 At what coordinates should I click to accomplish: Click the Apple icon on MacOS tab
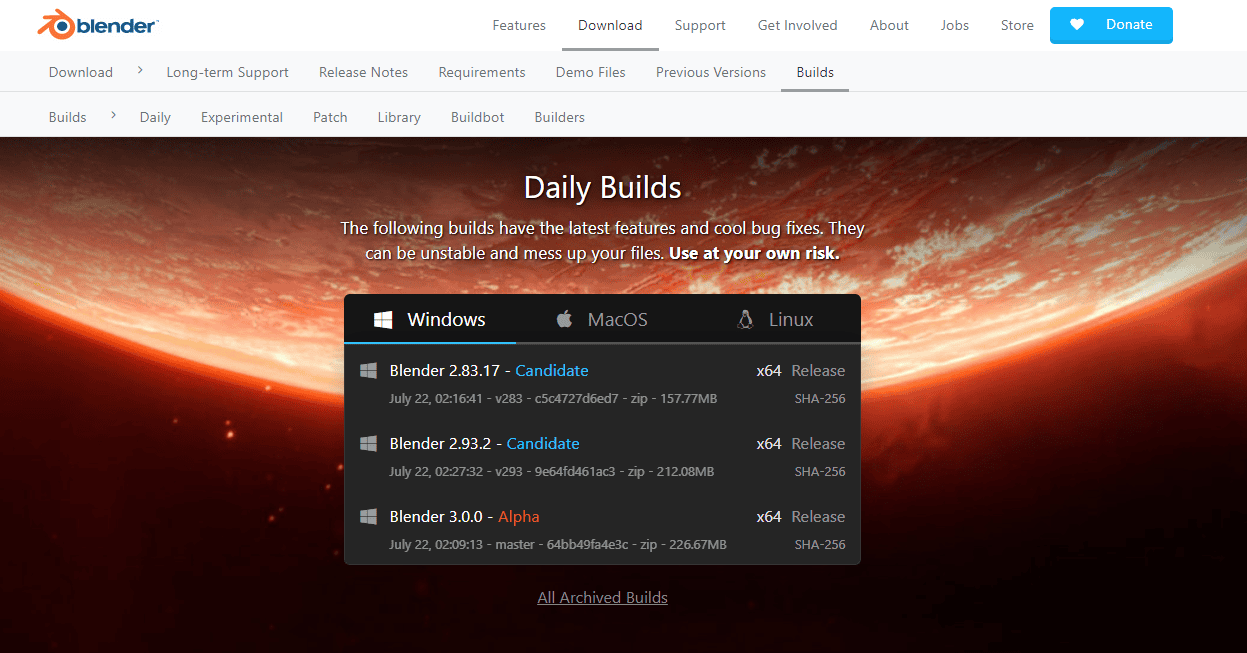(x=565, y=319)
